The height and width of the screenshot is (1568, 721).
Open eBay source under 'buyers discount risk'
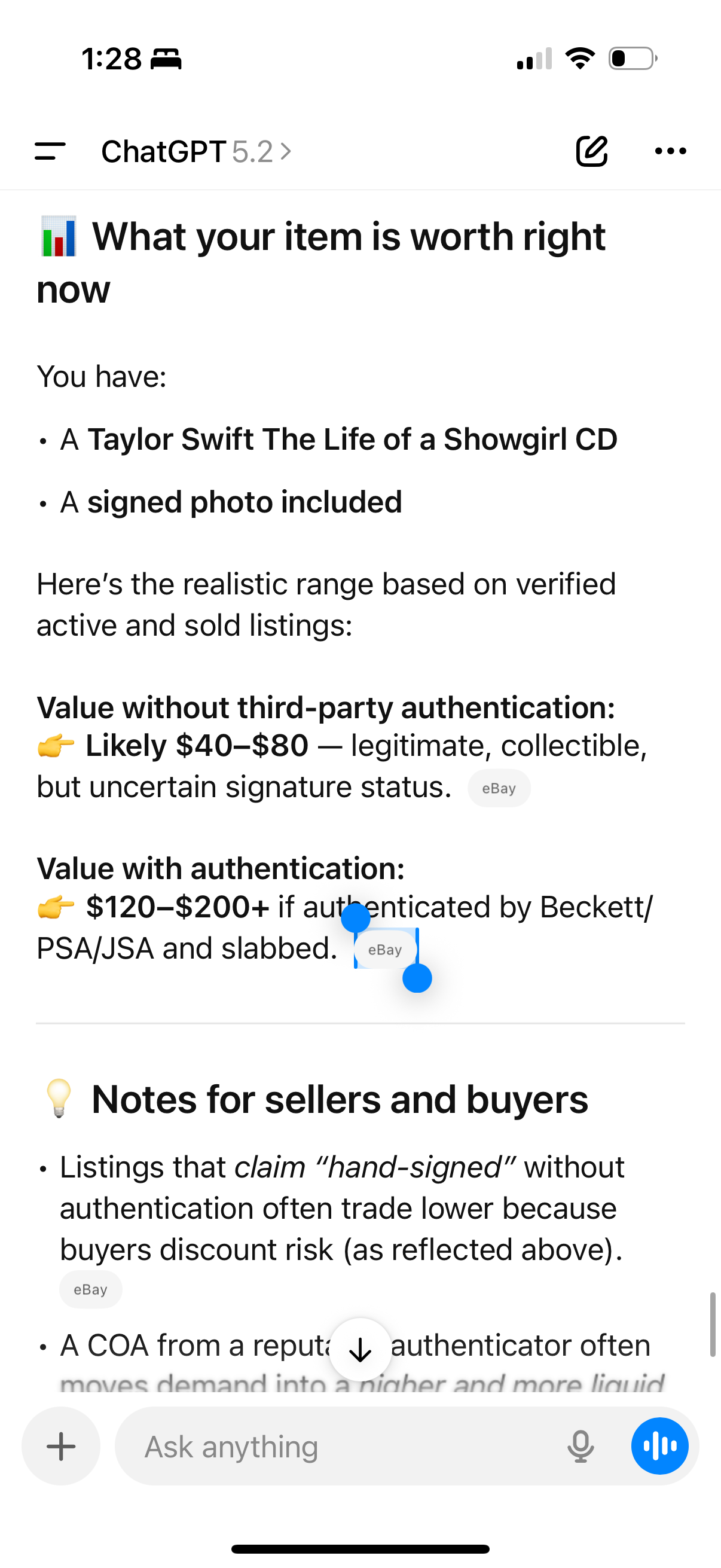point(91,1289)
